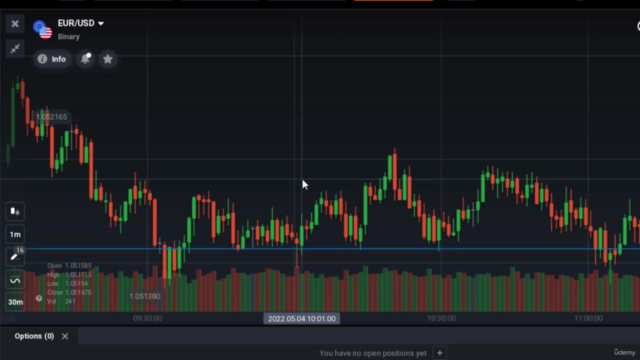This screenshot has height=360, width=640.
Task: Add EUR/USD to favorites with the star
Action: [108, 59]
